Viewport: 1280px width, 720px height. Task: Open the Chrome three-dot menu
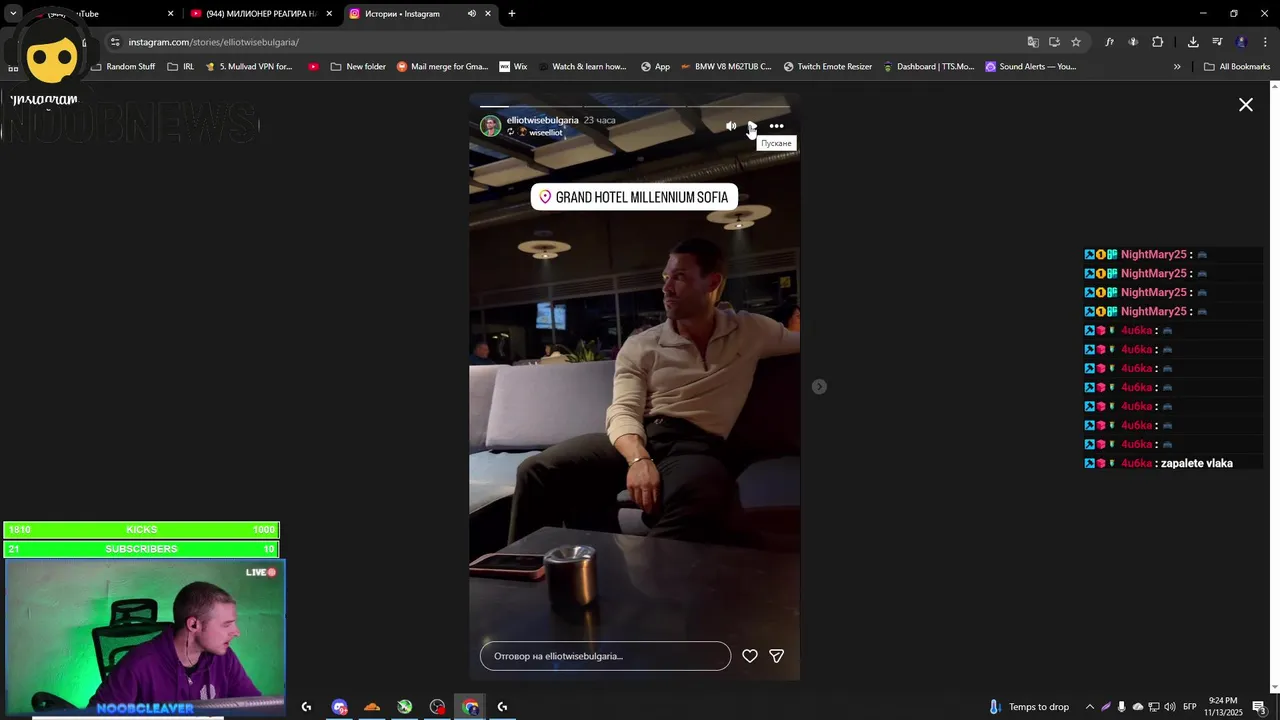pos(1265,42)
